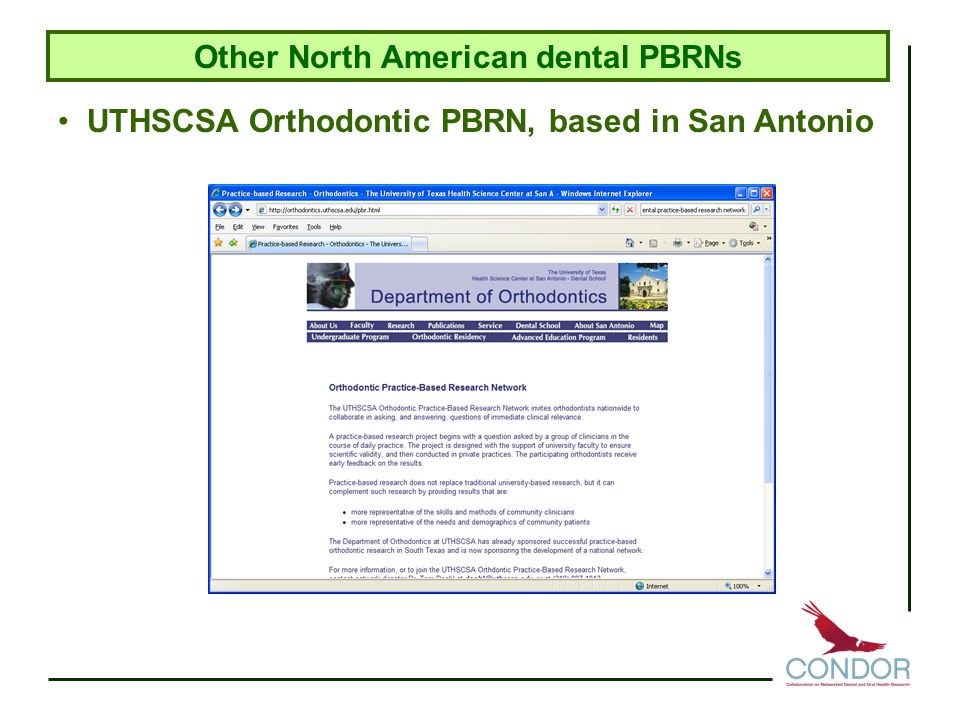Open the Favorites menu
This screenshot has width=960, height=720.
coord(285,227)
